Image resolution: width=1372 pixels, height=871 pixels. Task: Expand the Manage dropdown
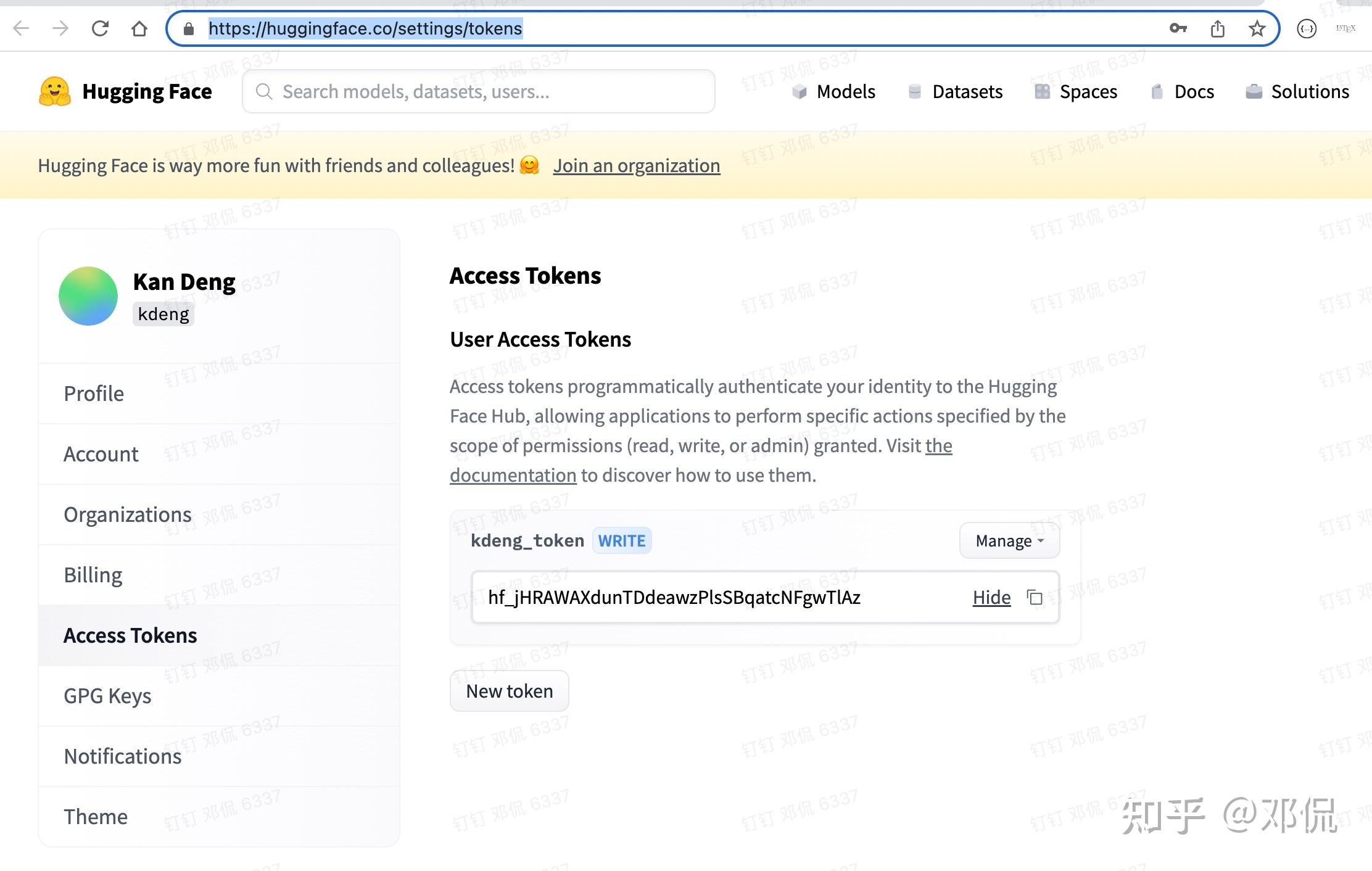1009,540
